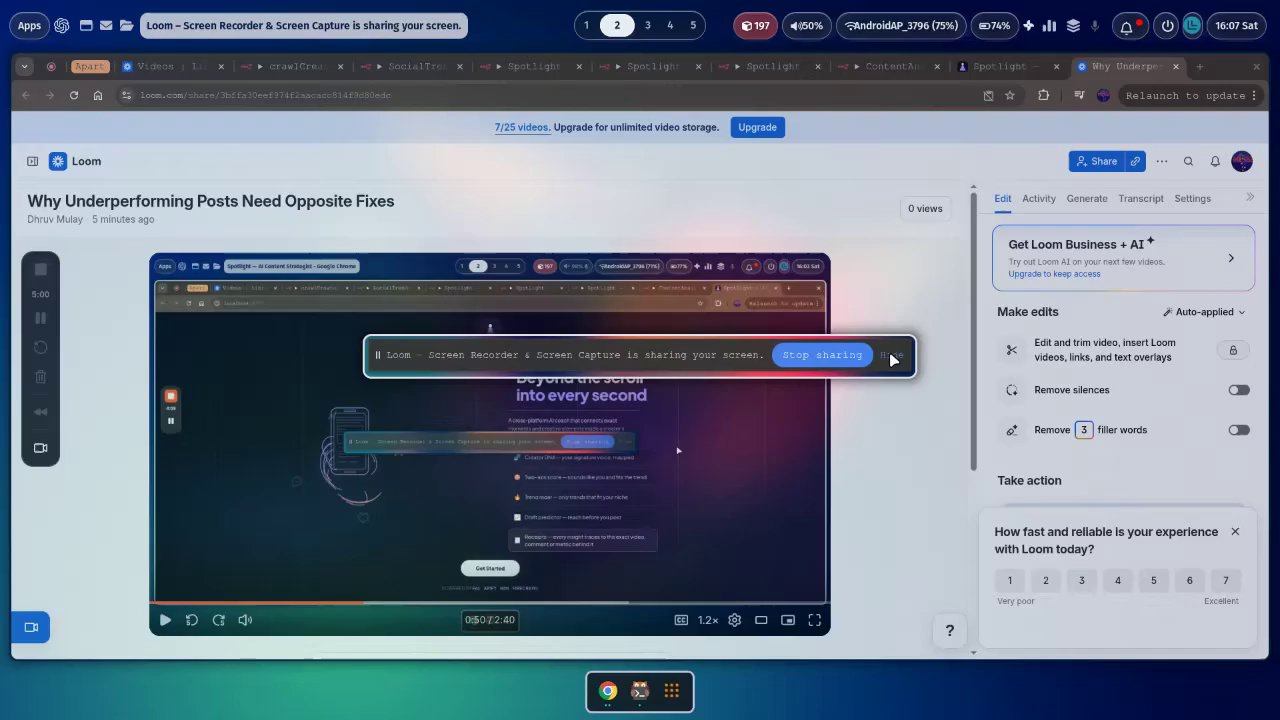Open the Generate tab
Screen dimensions: 1280x720
coord(1087,198)
